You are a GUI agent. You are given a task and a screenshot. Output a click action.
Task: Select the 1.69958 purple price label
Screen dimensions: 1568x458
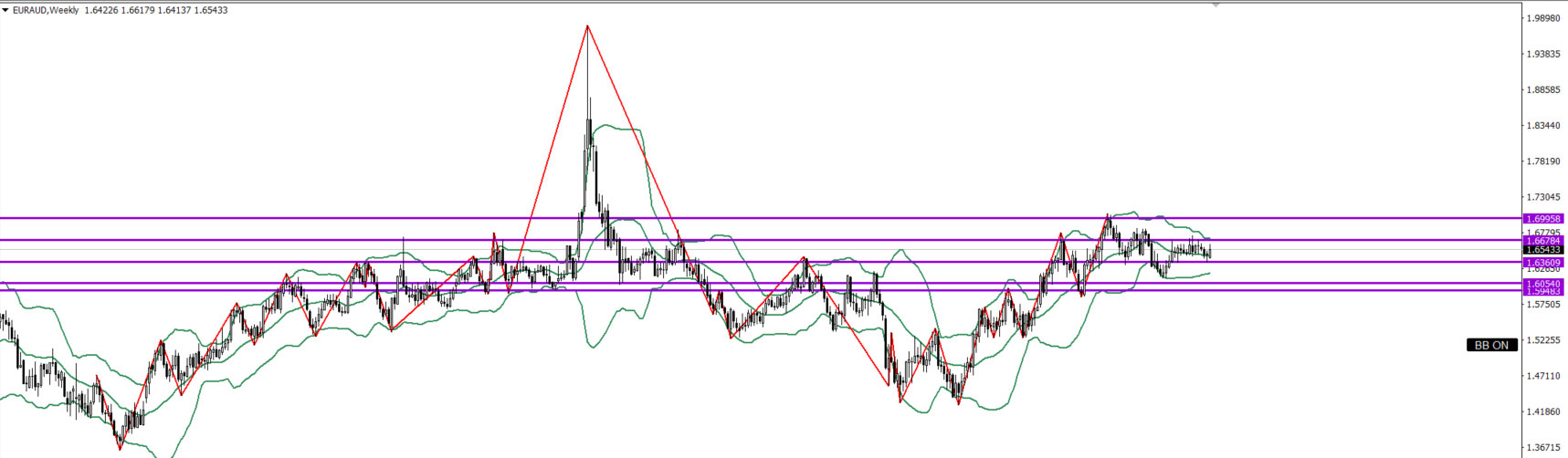click(1542, 219)
